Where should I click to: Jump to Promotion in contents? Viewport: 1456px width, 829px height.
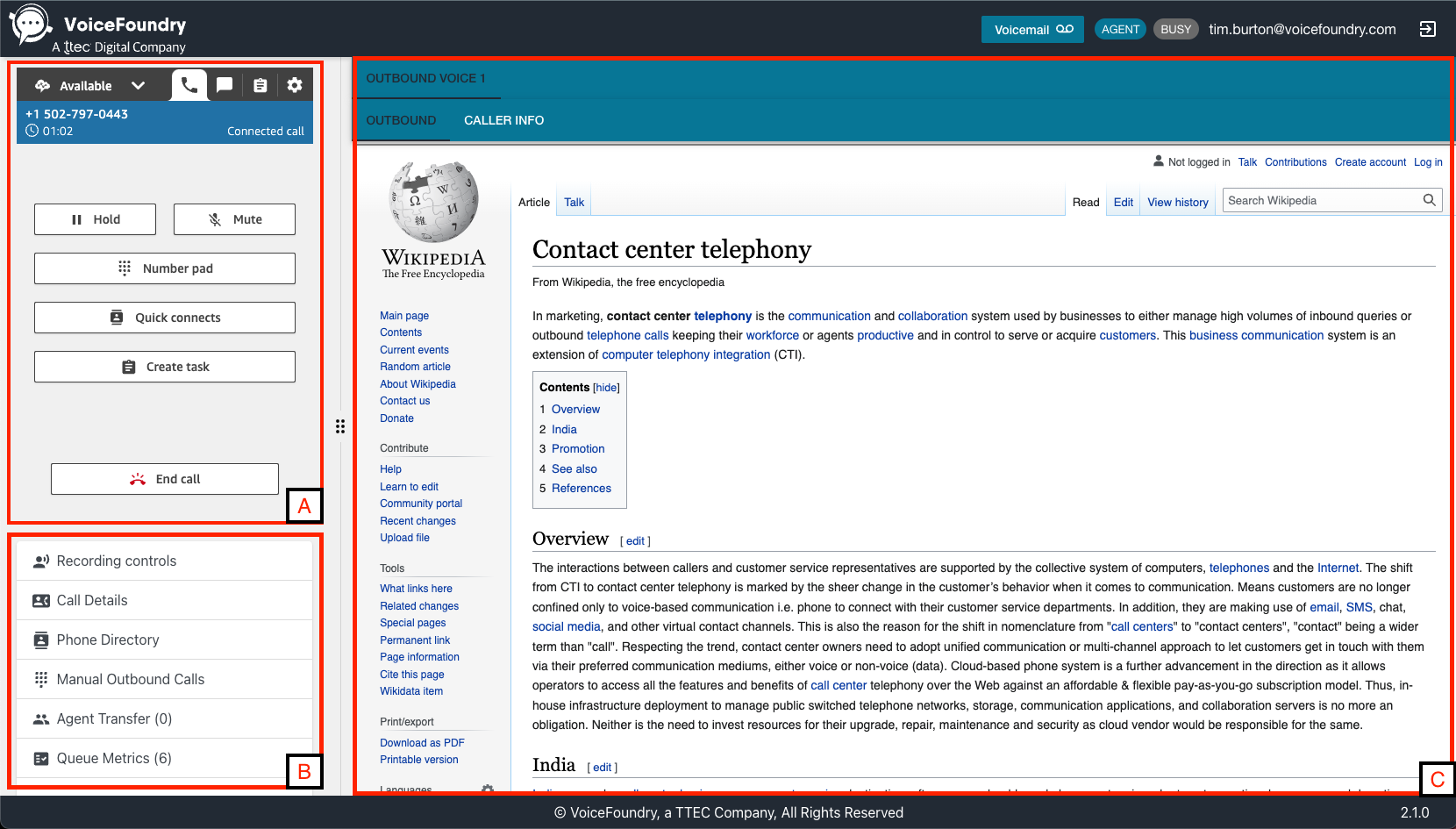[x=578, y=448]
